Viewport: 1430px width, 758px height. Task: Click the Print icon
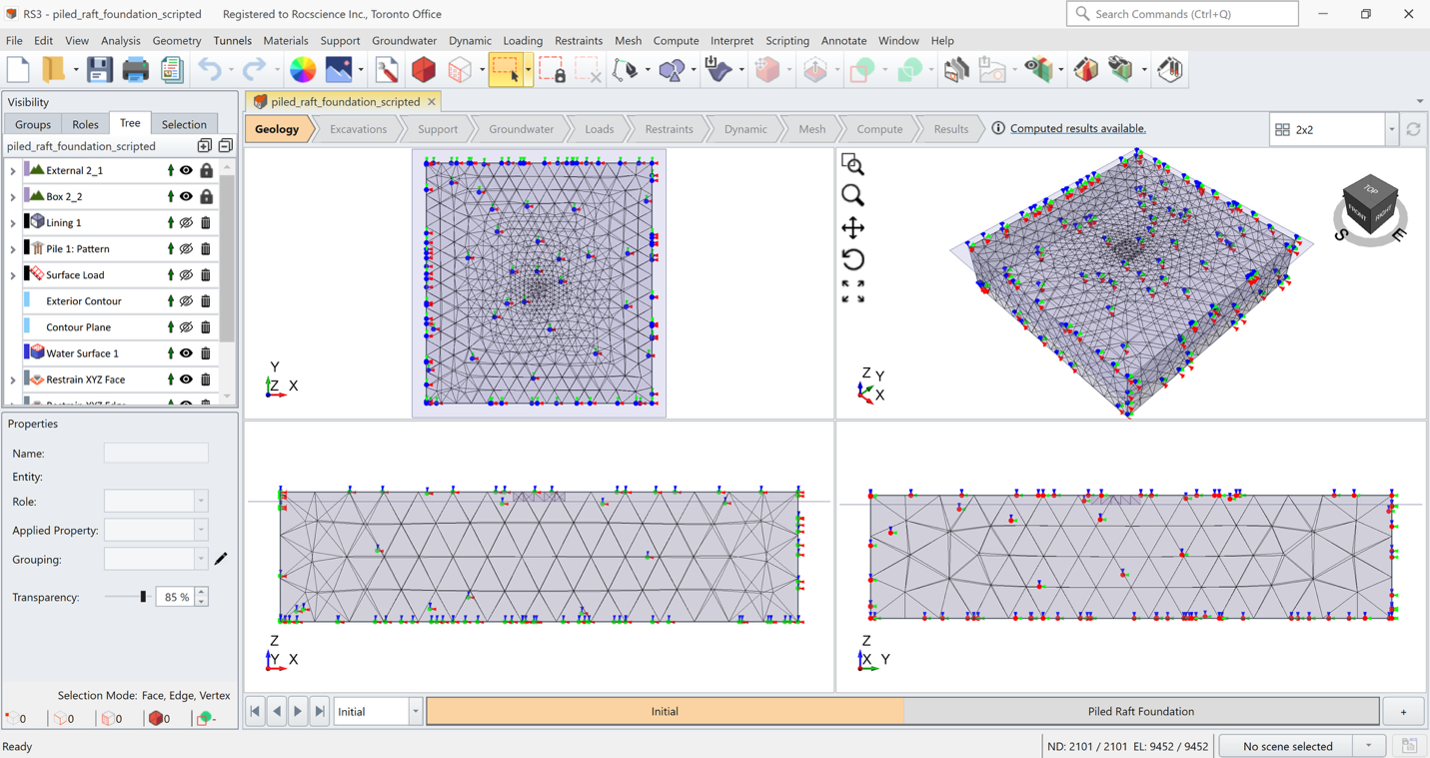[x=135, y=70]
